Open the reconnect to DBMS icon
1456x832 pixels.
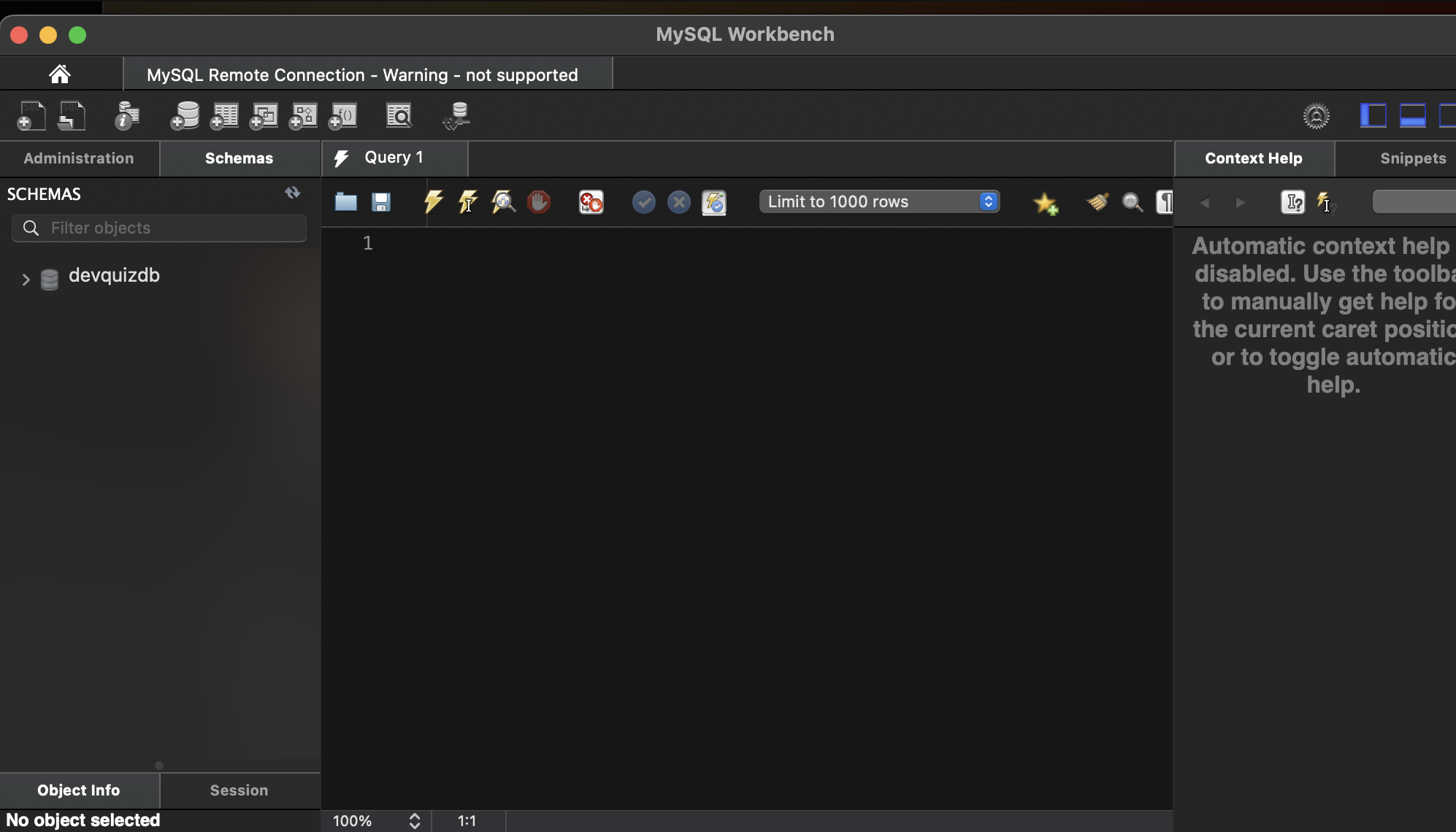click(x=456, y=116)
